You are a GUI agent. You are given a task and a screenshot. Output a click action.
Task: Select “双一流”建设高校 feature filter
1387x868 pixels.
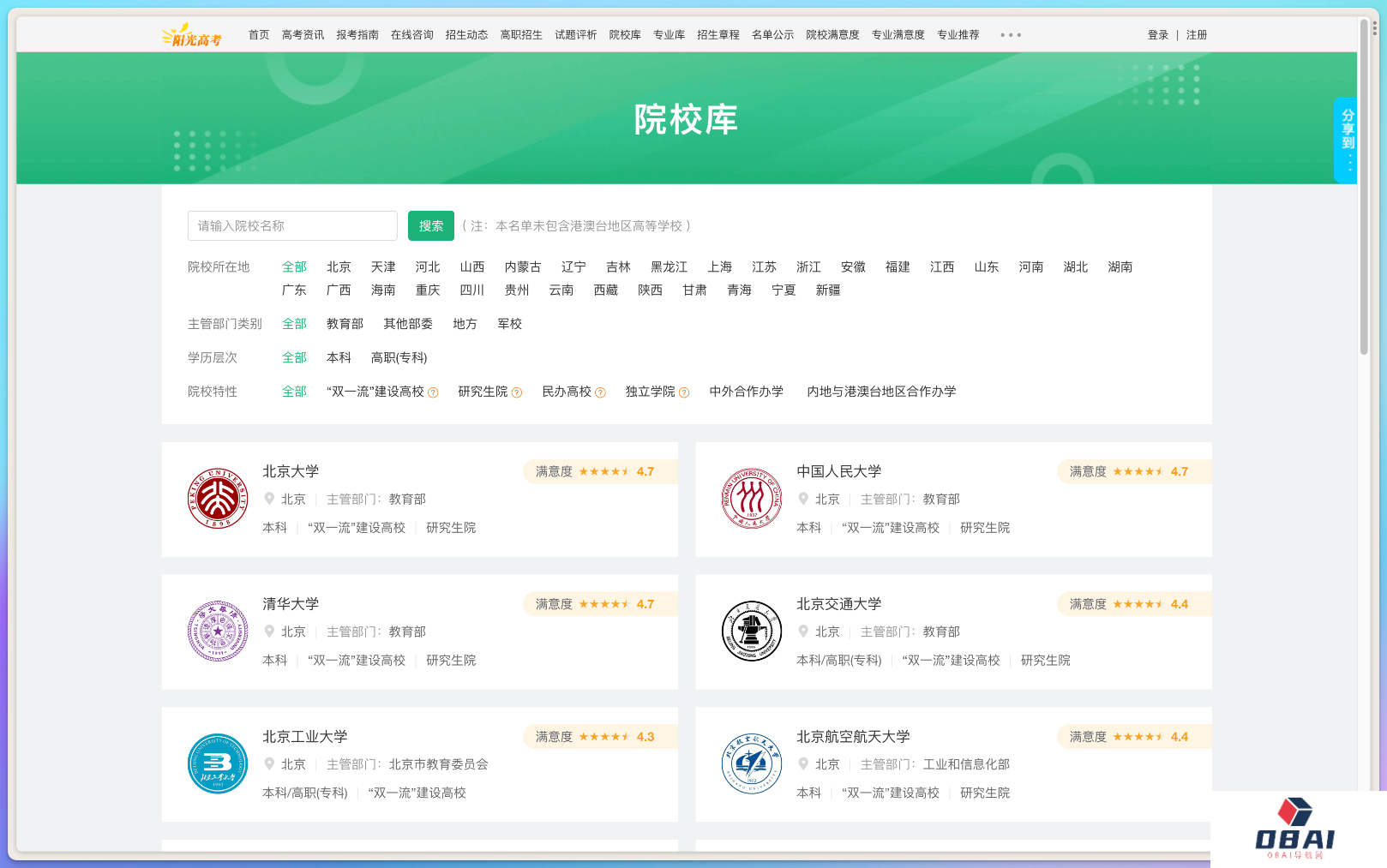375,392
